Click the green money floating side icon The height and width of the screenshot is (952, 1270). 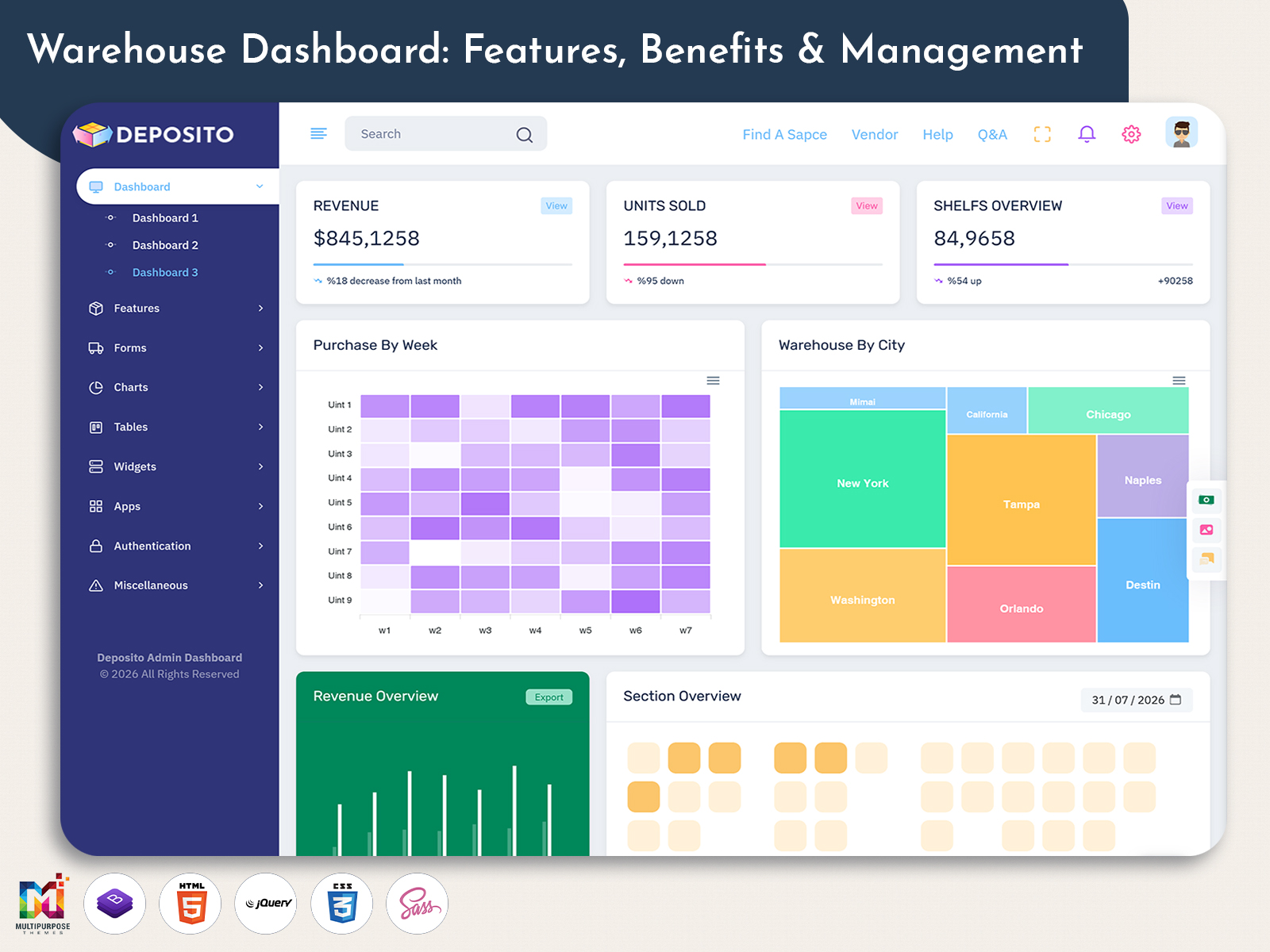coord(1206,500)
